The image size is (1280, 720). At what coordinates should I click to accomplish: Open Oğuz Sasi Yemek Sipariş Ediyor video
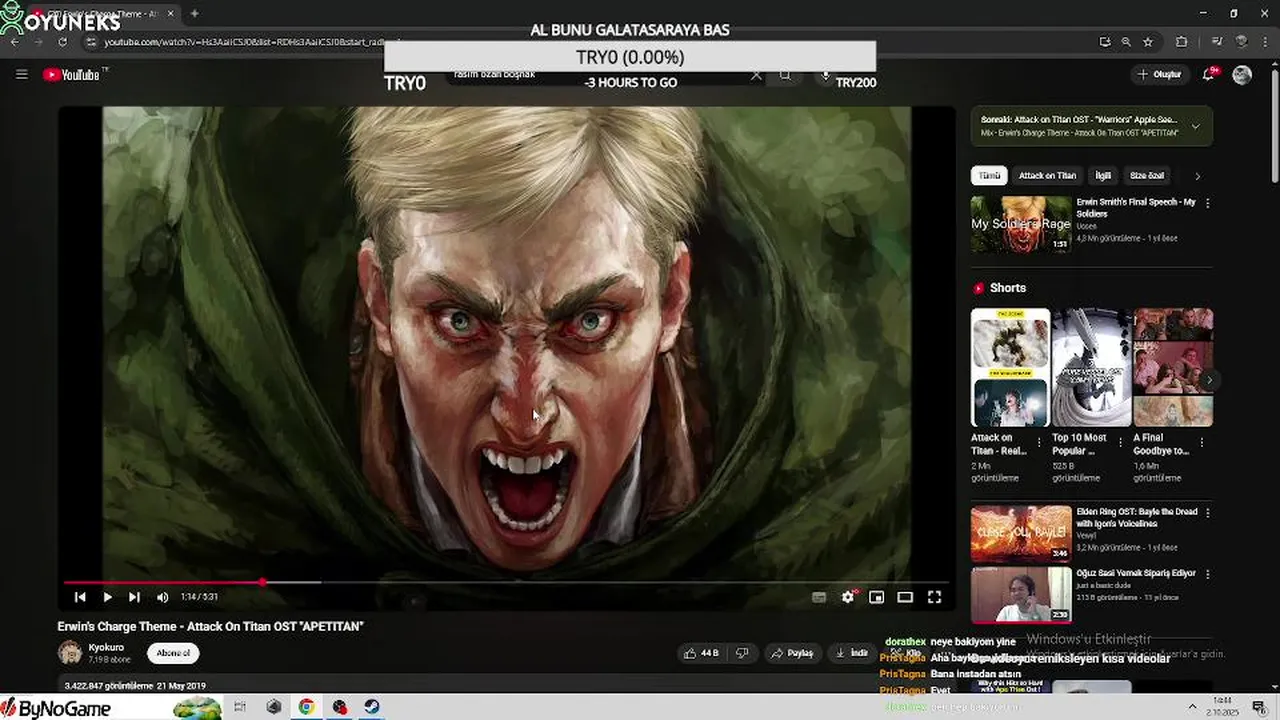pos(1021,594)
